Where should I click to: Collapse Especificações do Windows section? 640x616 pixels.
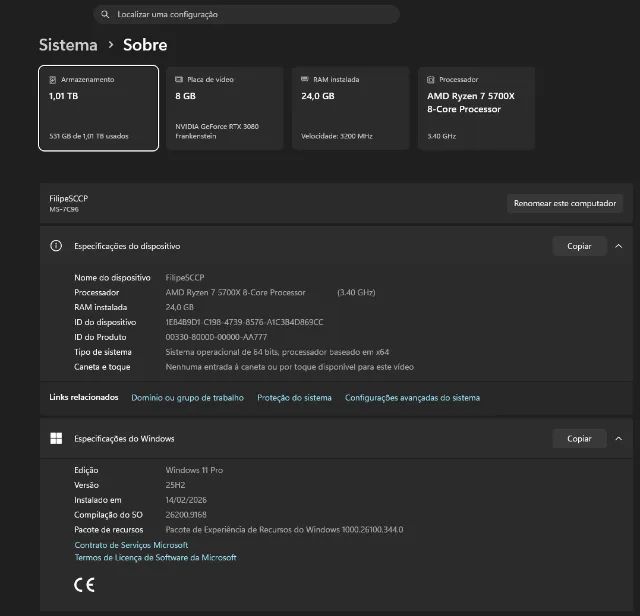point(619,438)
